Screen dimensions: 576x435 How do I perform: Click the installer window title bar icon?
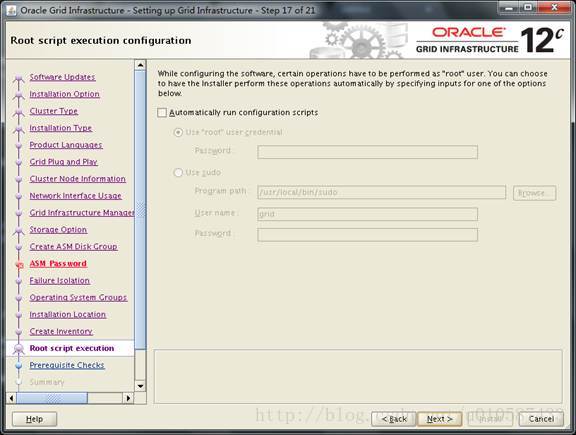tap(11, 10)
